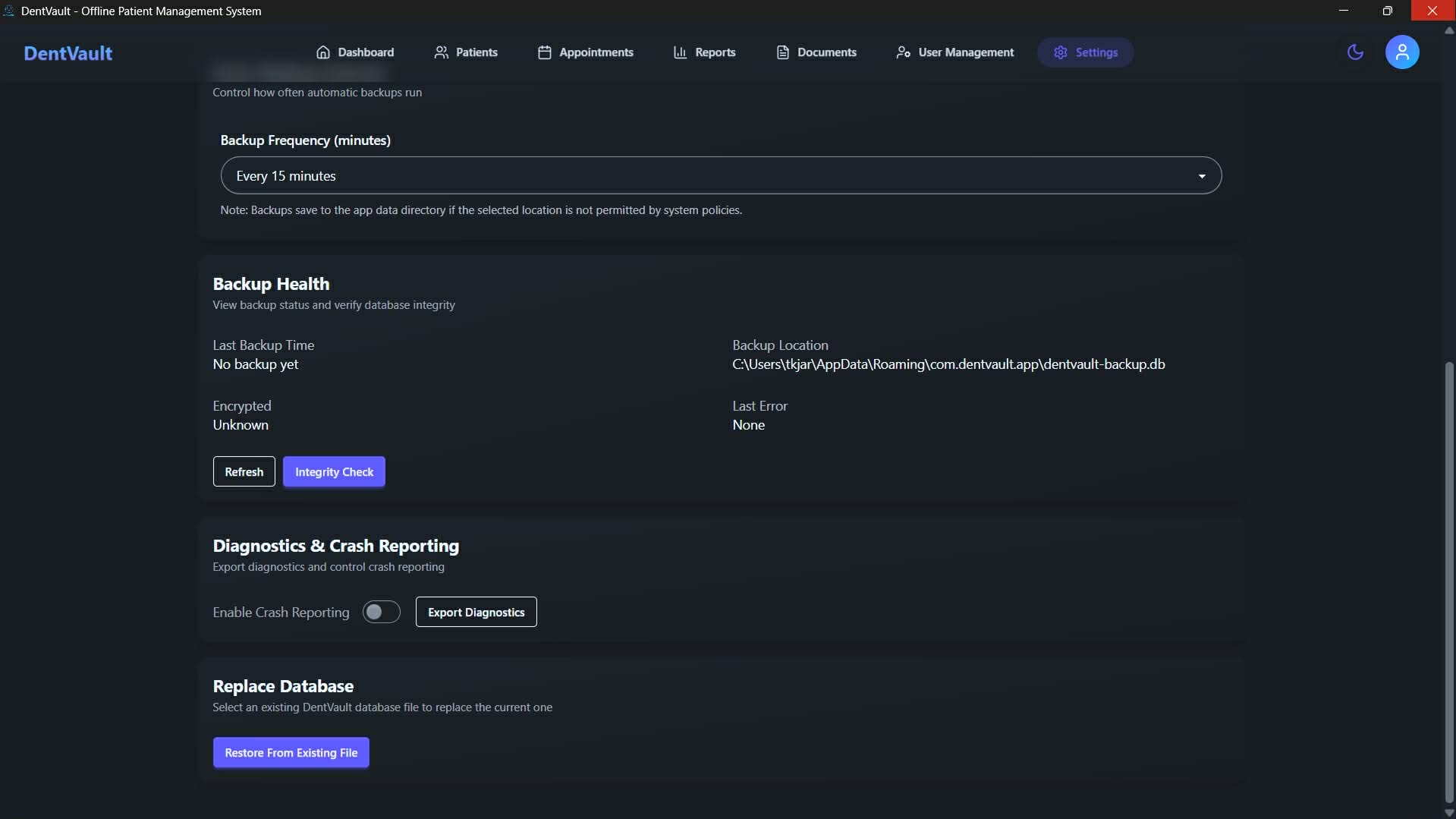This screenshot has height=819, width=1456.
Task: Open Documents using the document icon
Action: (x=784, y=52)
